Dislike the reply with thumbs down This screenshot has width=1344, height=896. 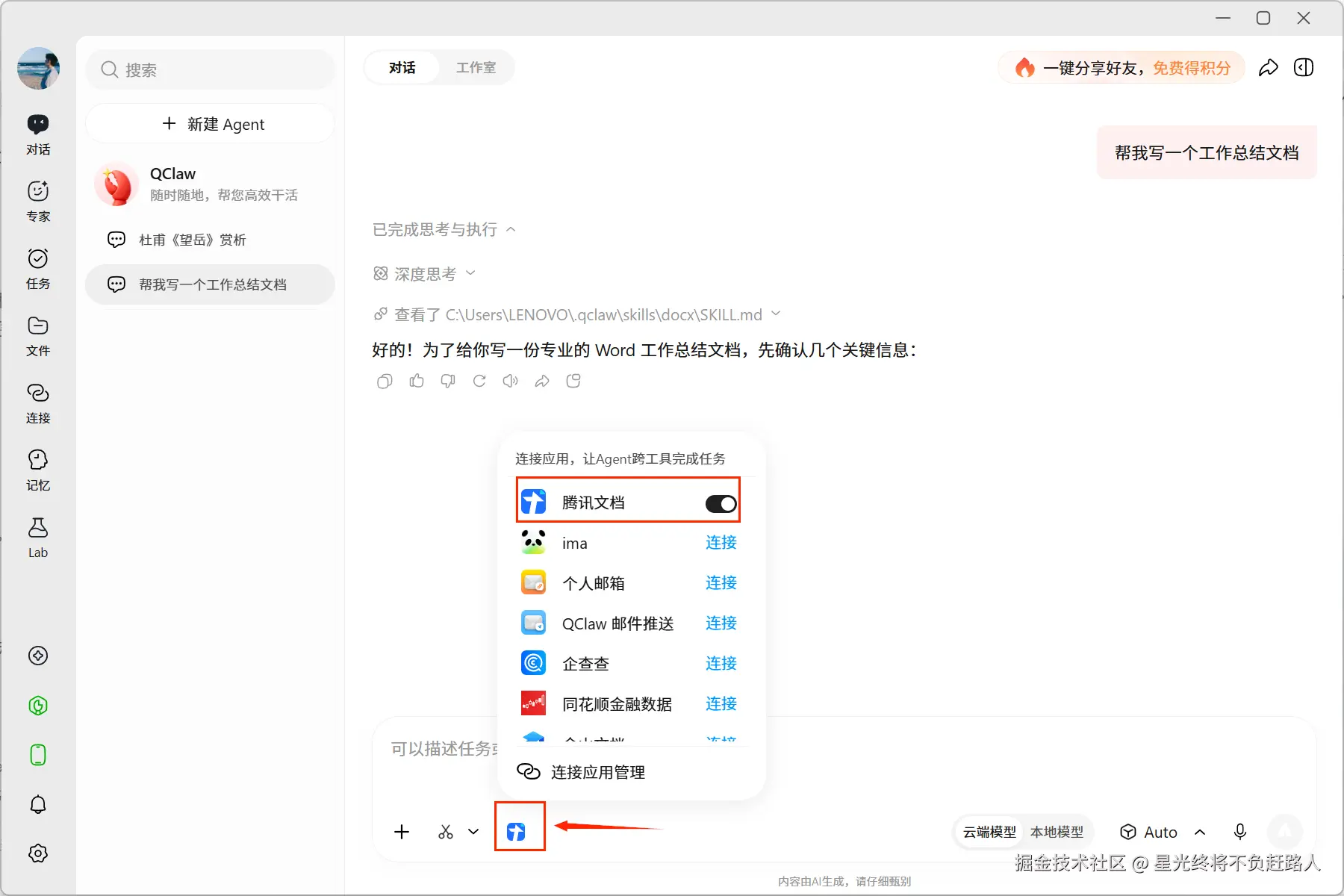click(448, 382)
